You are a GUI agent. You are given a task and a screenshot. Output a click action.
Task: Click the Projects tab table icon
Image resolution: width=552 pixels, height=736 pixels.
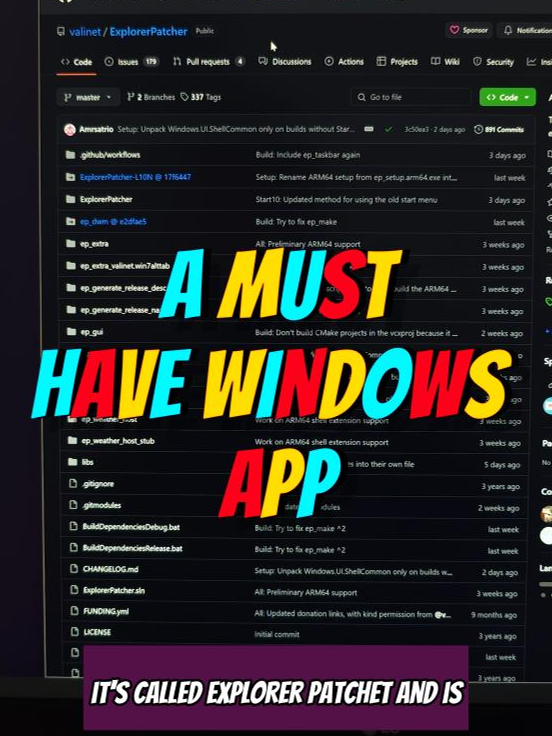[x=381, y=61]
